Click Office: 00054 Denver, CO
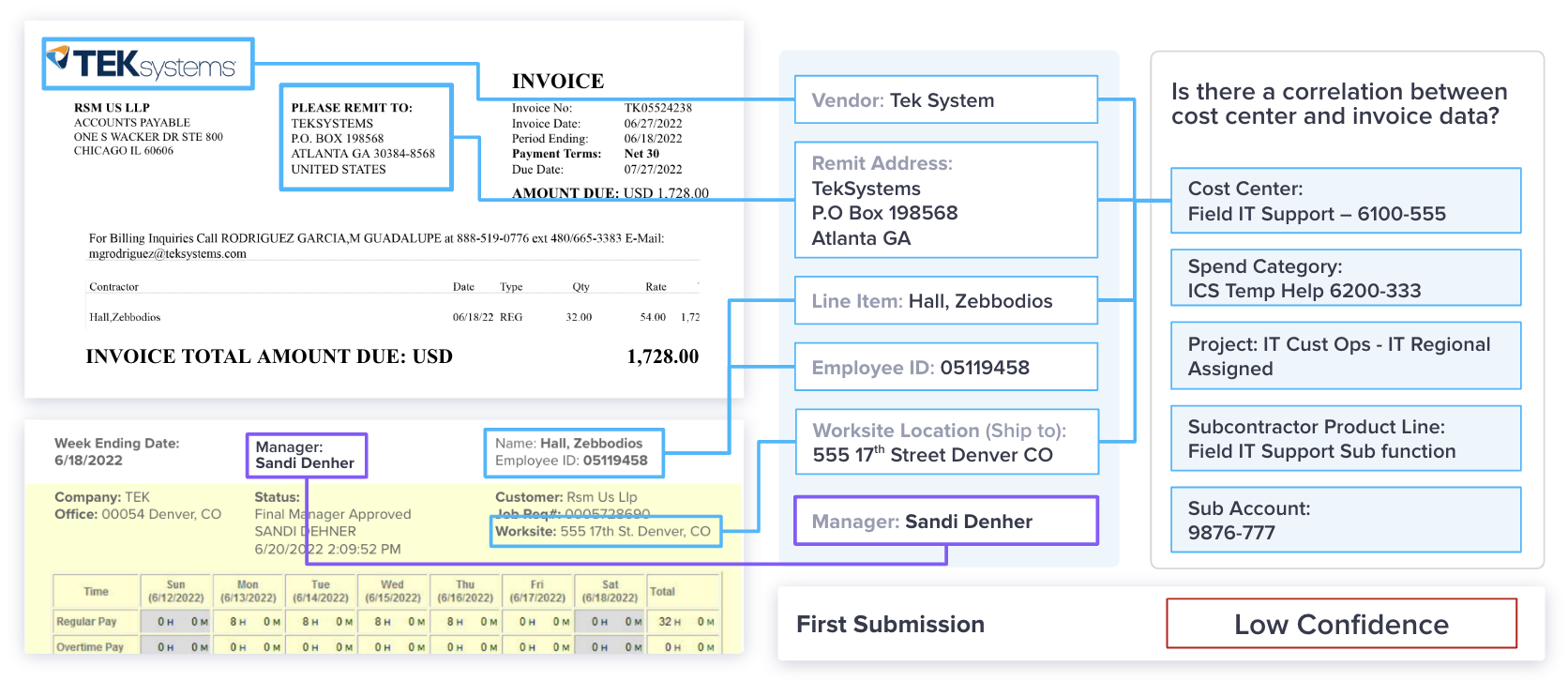The width and height of the screenshot is (1568, 681). 138,514
